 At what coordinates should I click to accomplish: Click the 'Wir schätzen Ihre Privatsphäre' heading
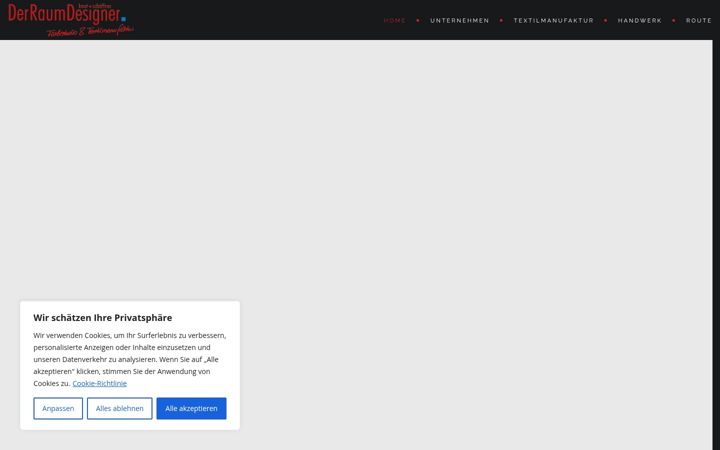click(103, 318)
